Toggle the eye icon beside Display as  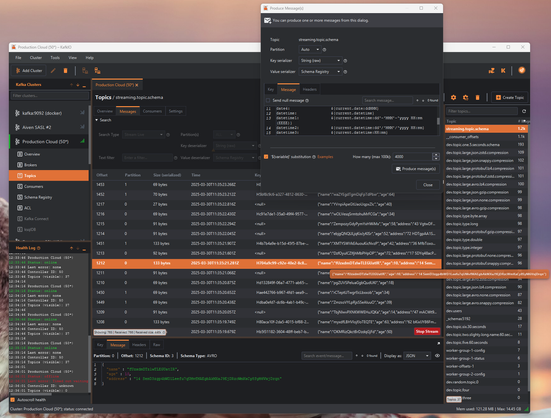click(x=437, y=355)
